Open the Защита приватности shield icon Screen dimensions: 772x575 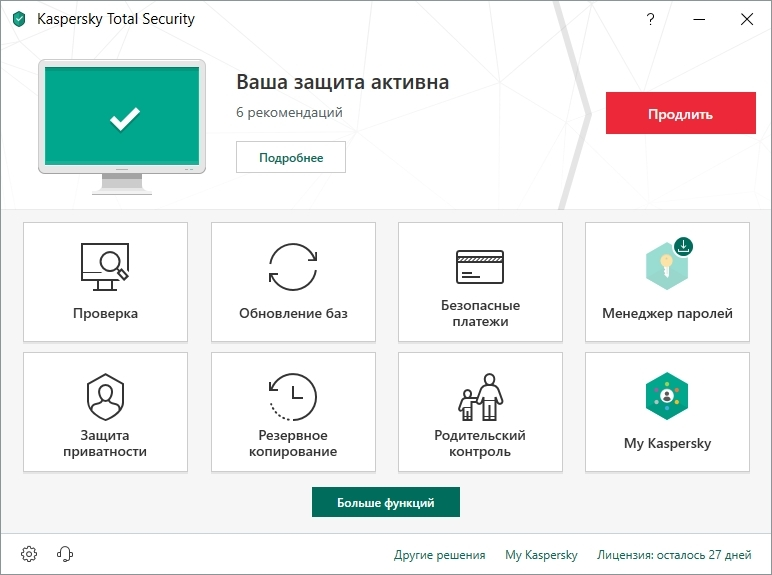point(105,397)
